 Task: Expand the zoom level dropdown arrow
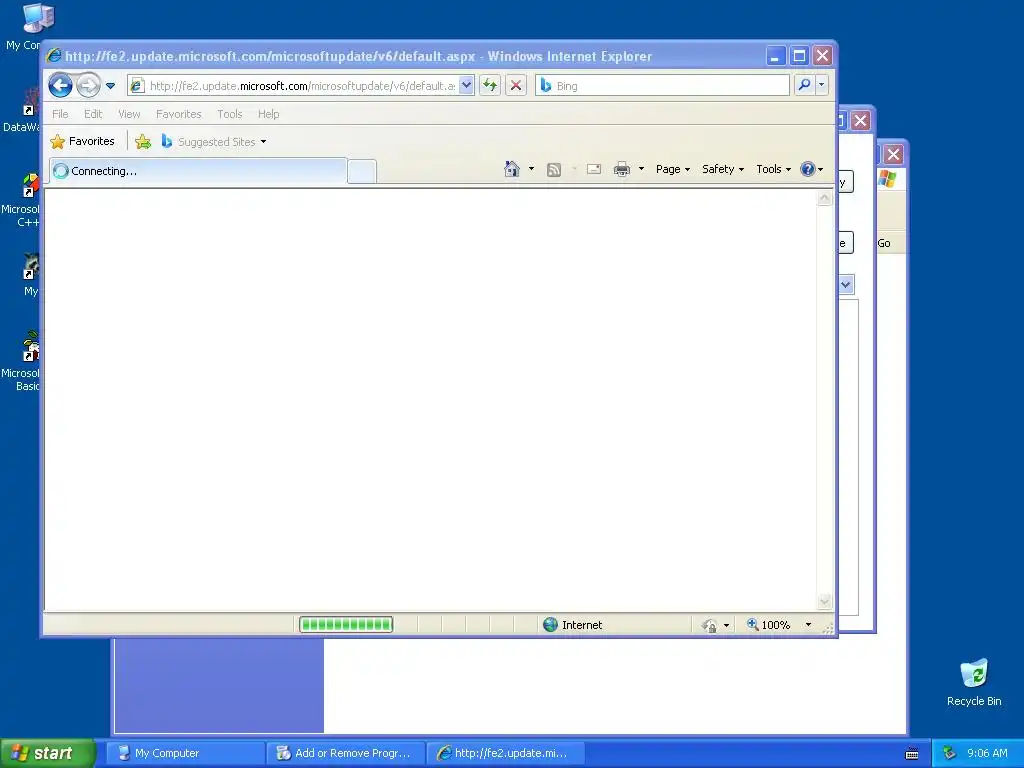808,625
